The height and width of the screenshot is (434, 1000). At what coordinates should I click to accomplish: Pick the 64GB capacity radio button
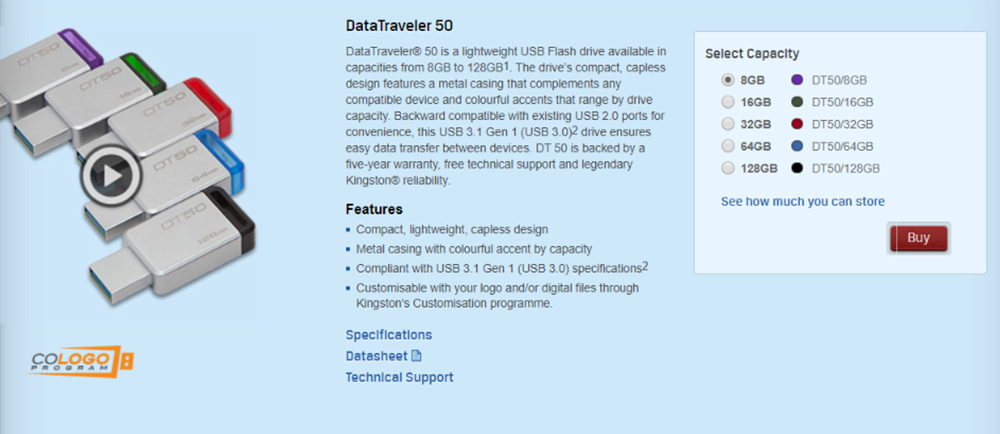pos(727,146)
